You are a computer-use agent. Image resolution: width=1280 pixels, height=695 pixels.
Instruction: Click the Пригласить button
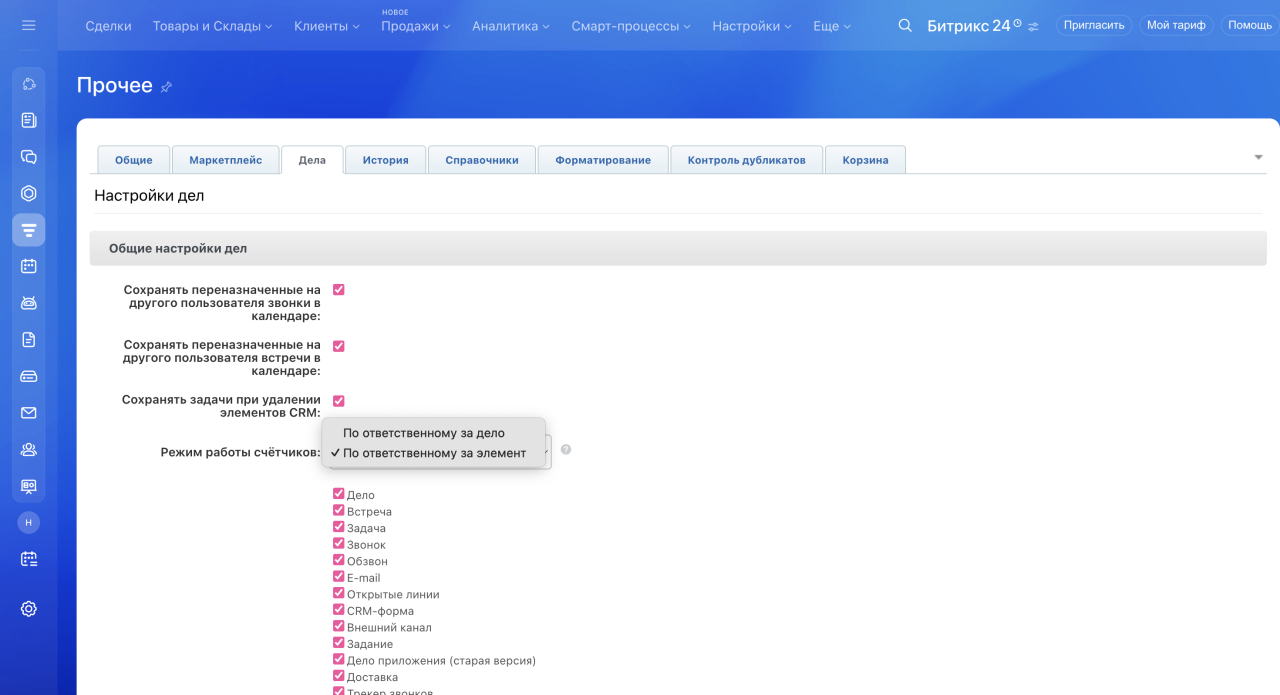tap(1094, 25)
